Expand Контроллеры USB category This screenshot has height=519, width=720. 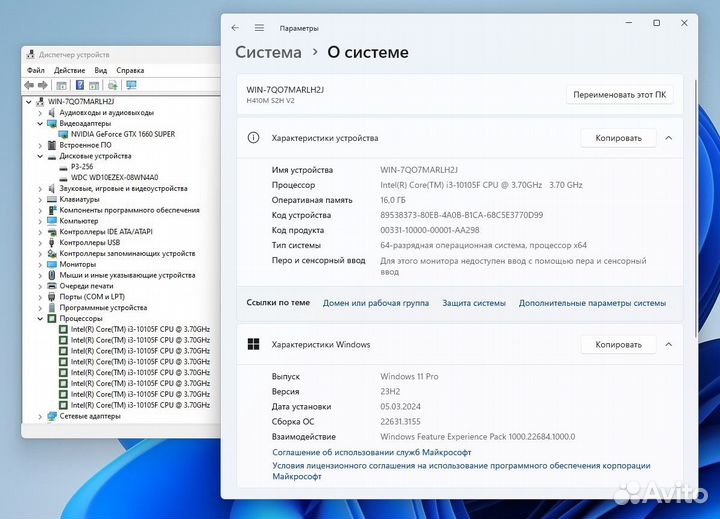(40, 243)
